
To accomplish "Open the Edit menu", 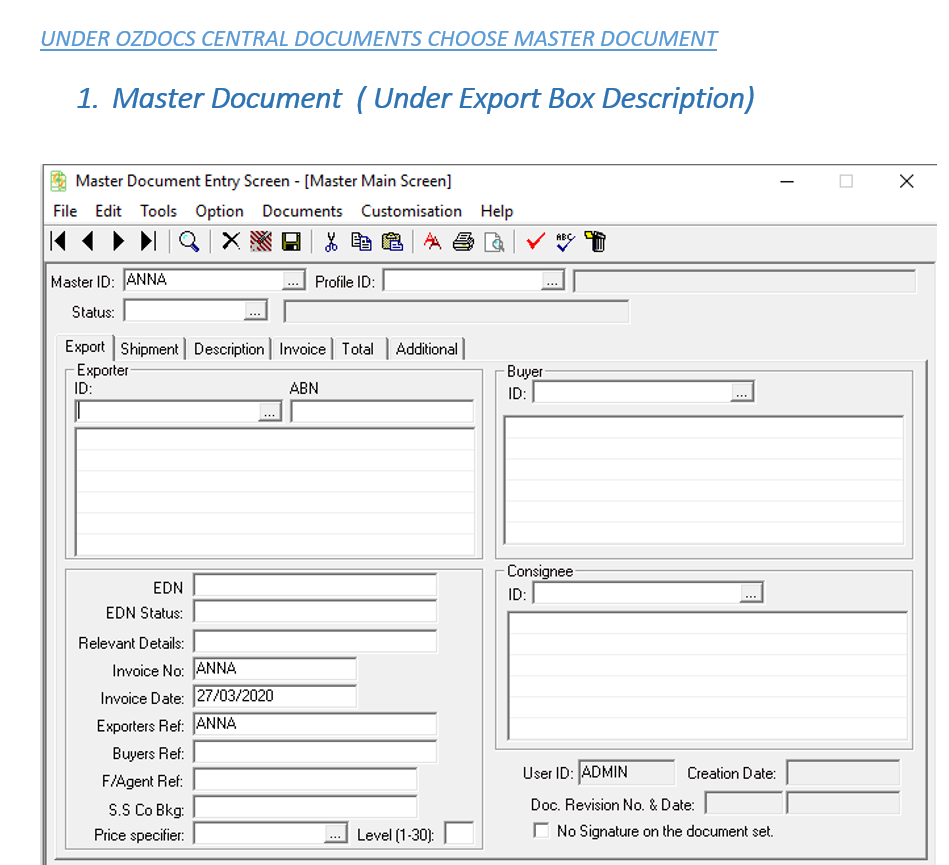I will click(x=108, y=211).
